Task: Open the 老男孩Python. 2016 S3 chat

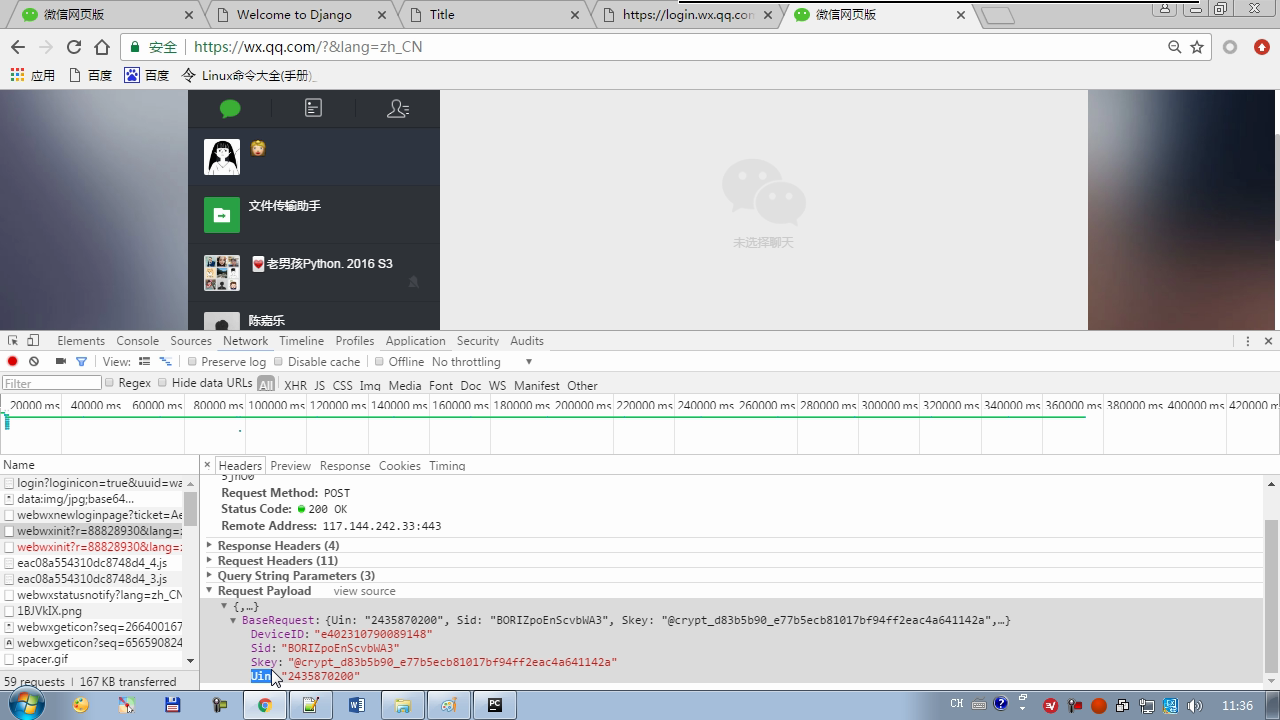Action: click(x=314, y=273)
